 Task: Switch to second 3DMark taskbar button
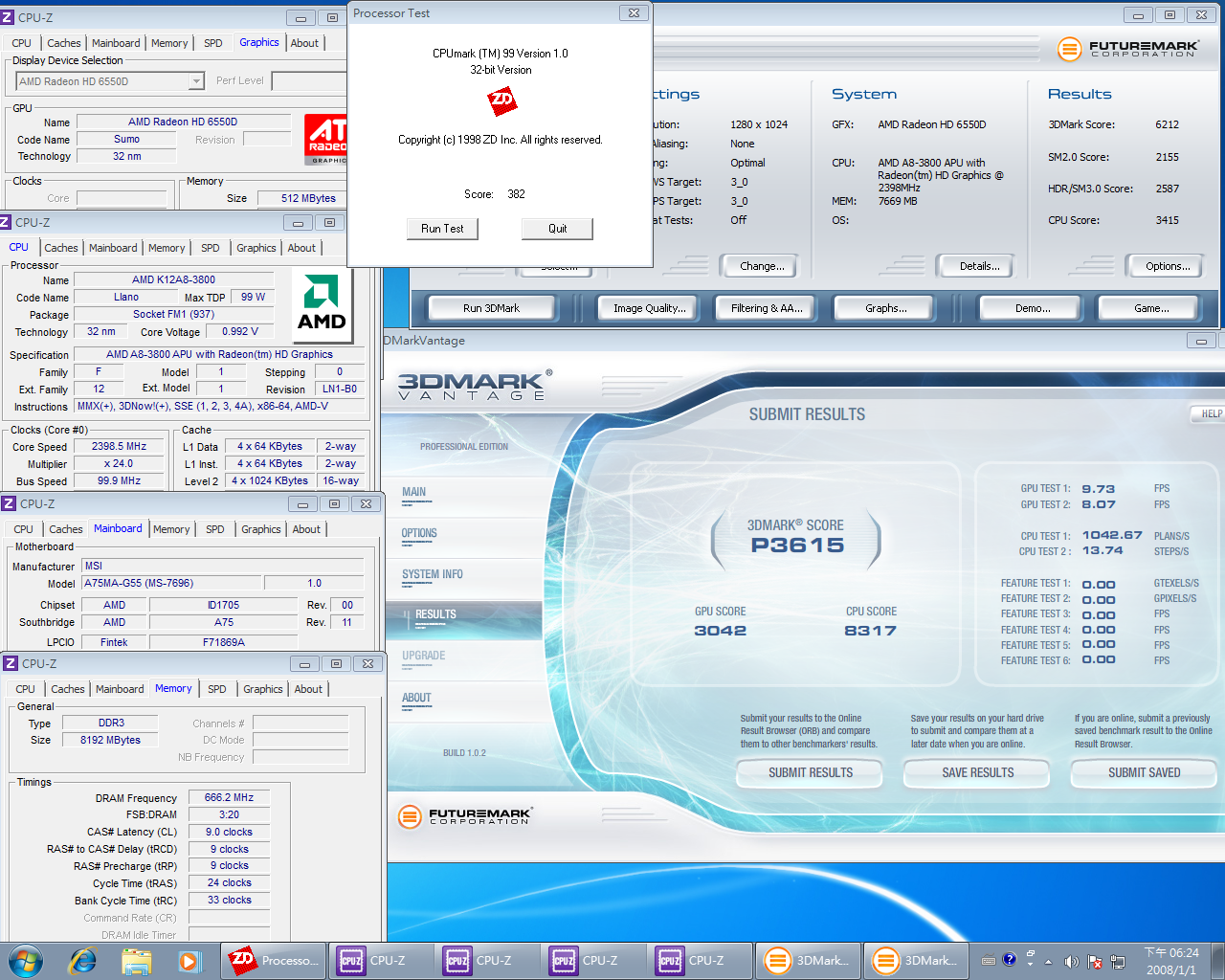(916, 961)
